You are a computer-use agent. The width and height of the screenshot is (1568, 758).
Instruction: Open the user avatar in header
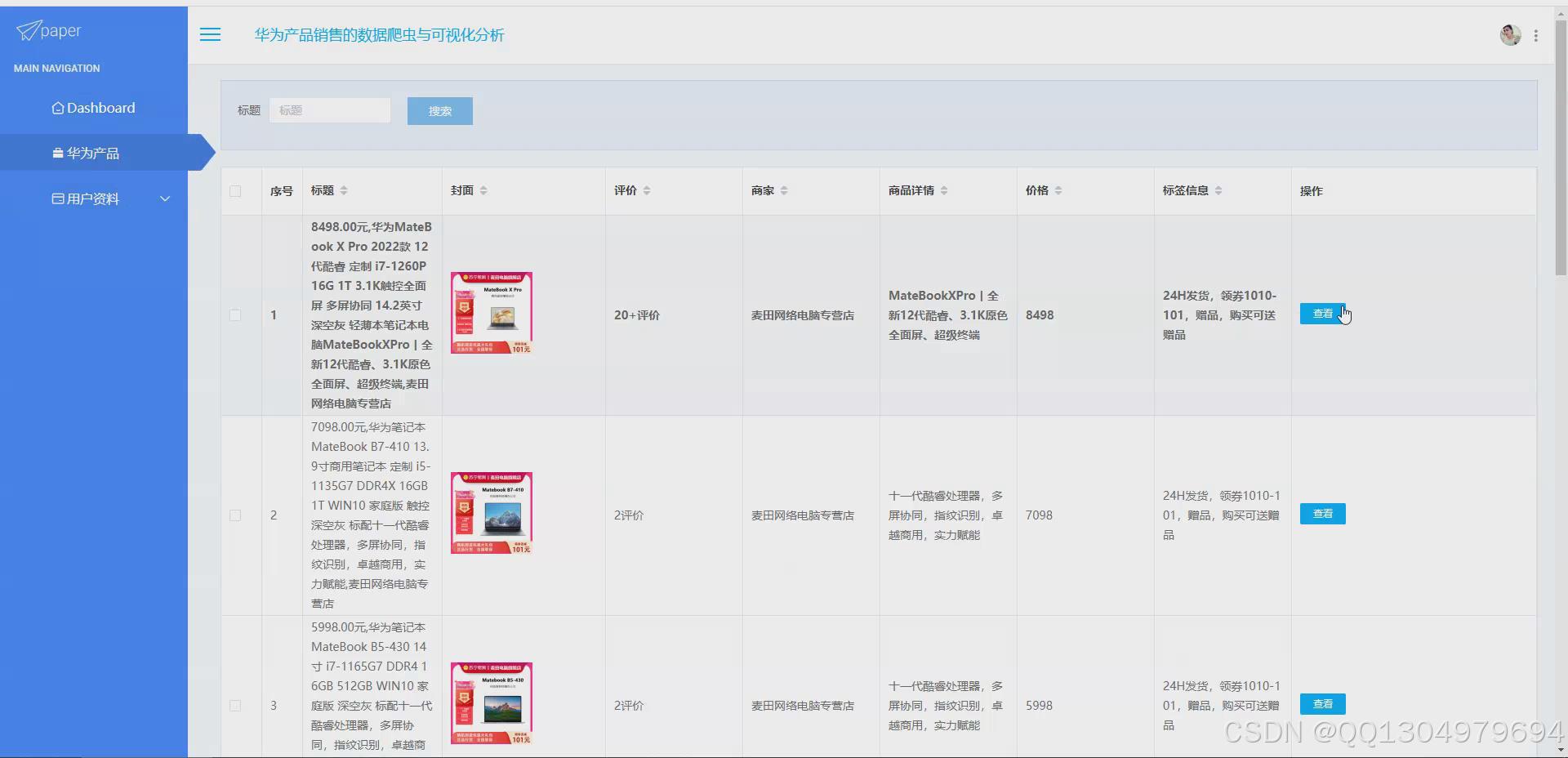[1510, 34]
